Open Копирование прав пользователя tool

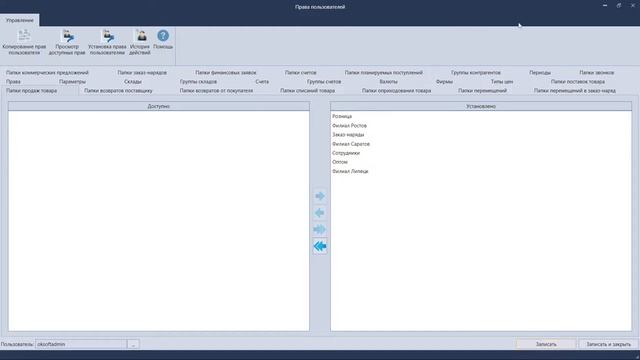(24, 42)
